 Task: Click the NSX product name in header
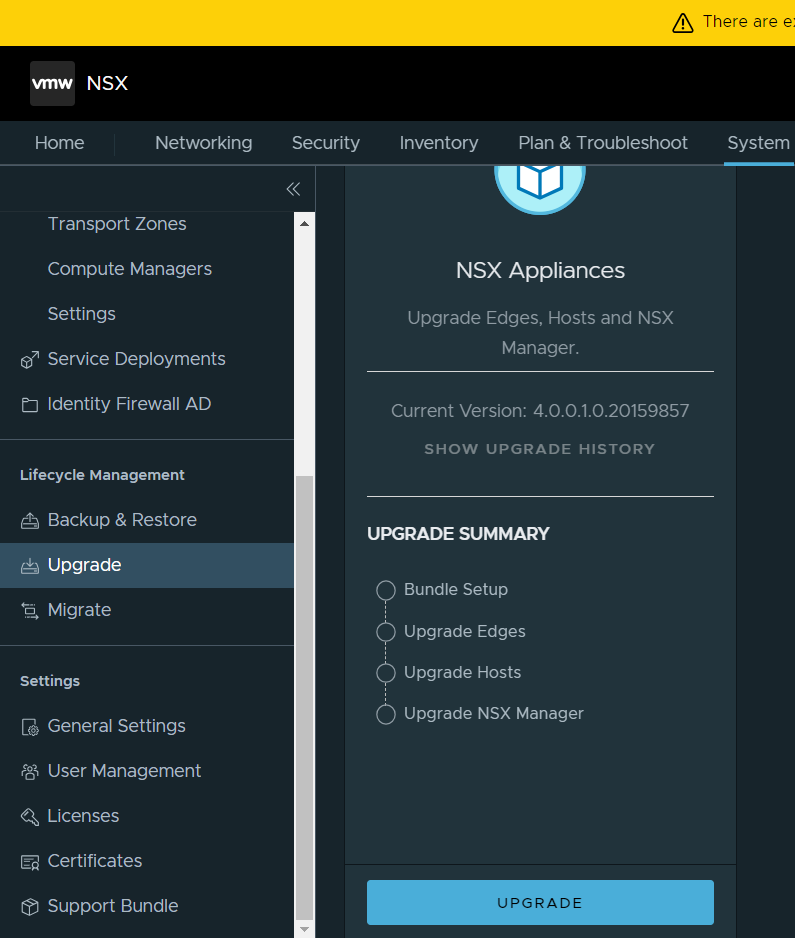[107, 83]
